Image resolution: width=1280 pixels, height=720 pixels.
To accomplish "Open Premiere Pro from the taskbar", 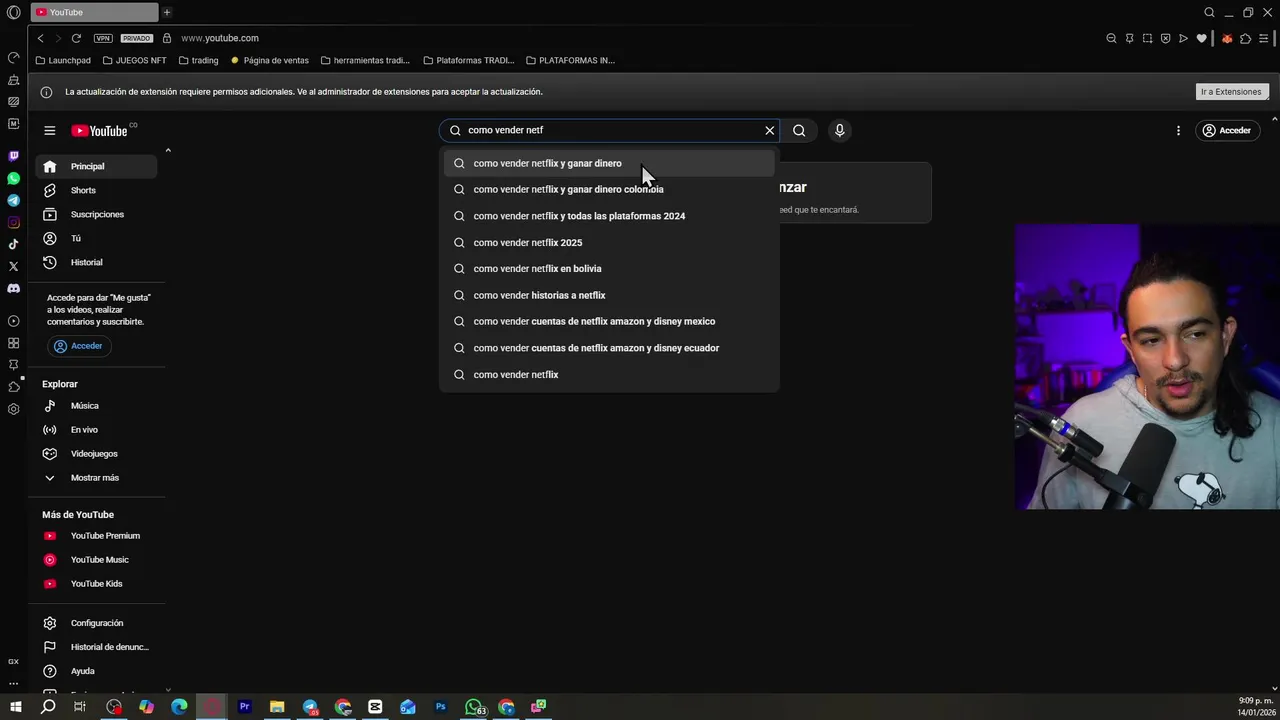I will coord(244,707).
